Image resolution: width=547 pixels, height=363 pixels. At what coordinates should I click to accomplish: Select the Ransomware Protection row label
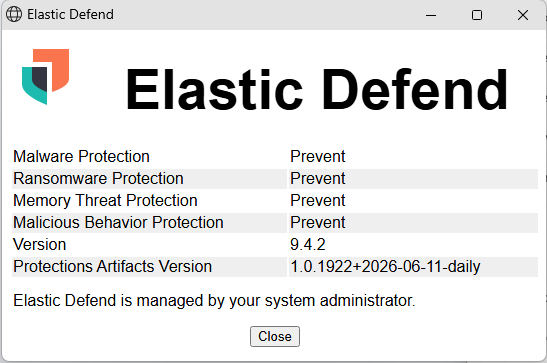[98, 179]
